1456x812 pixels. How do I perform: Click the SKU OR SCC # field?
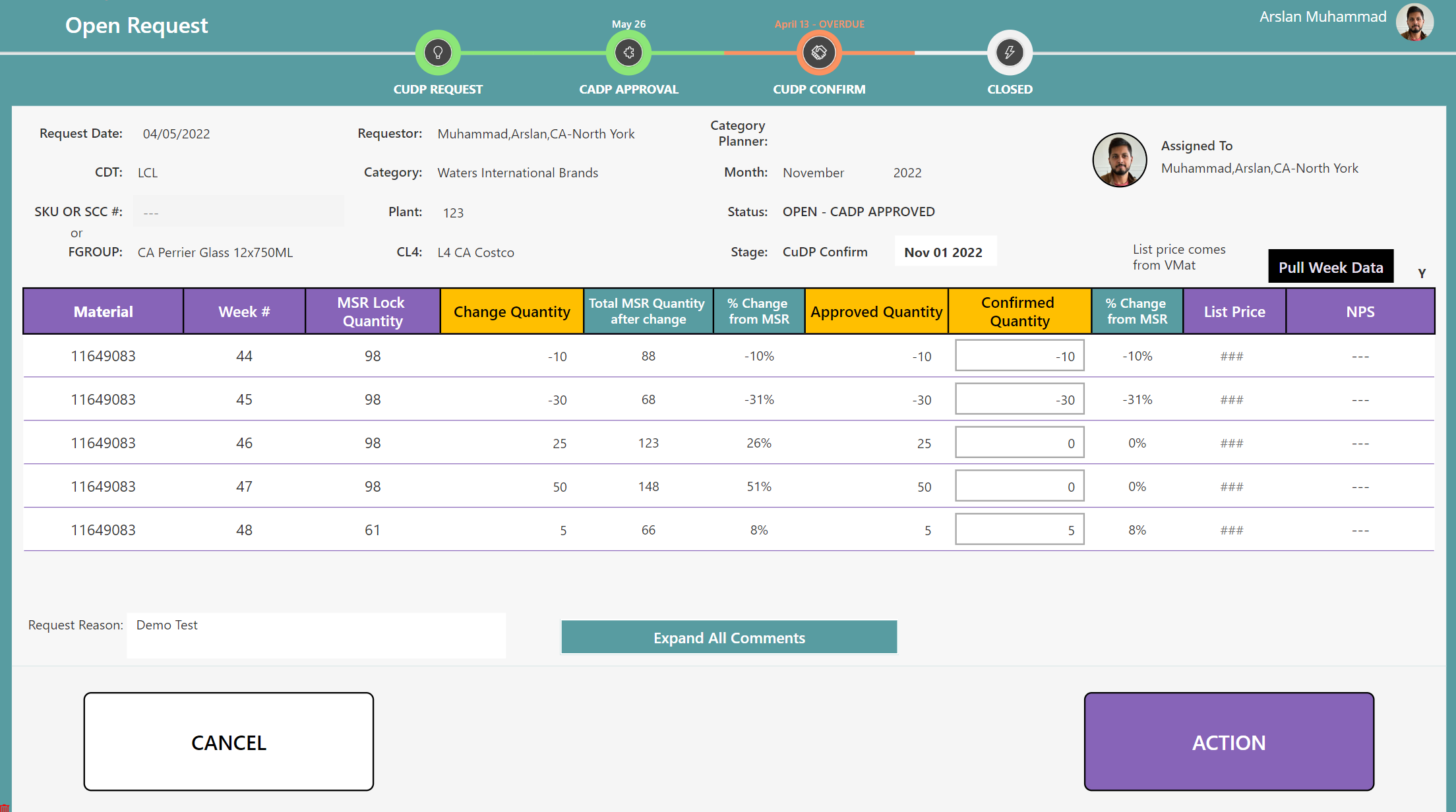click(239, 212)
